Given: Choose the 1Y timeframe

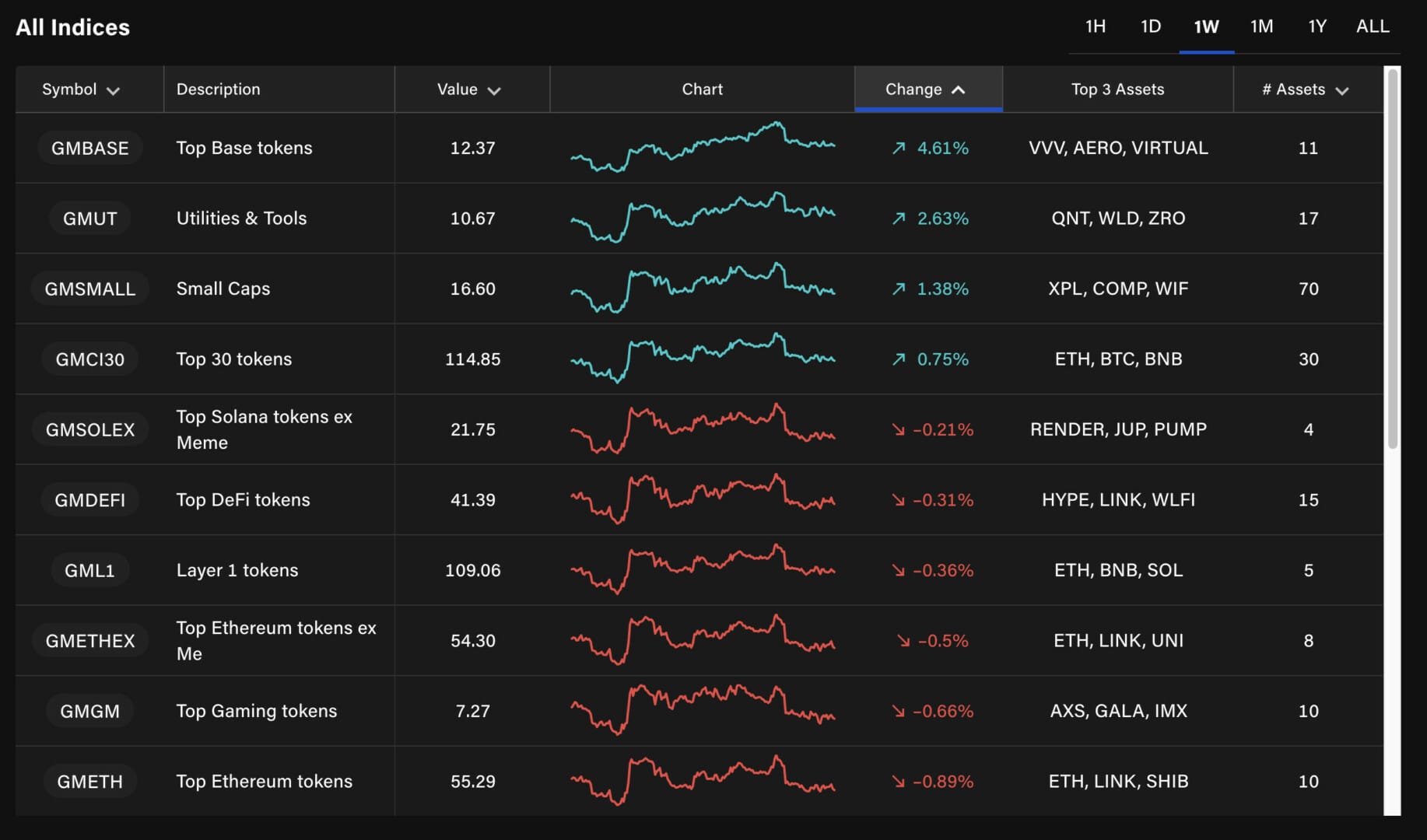Looking at the screenshot, I should pos(1317,26).
